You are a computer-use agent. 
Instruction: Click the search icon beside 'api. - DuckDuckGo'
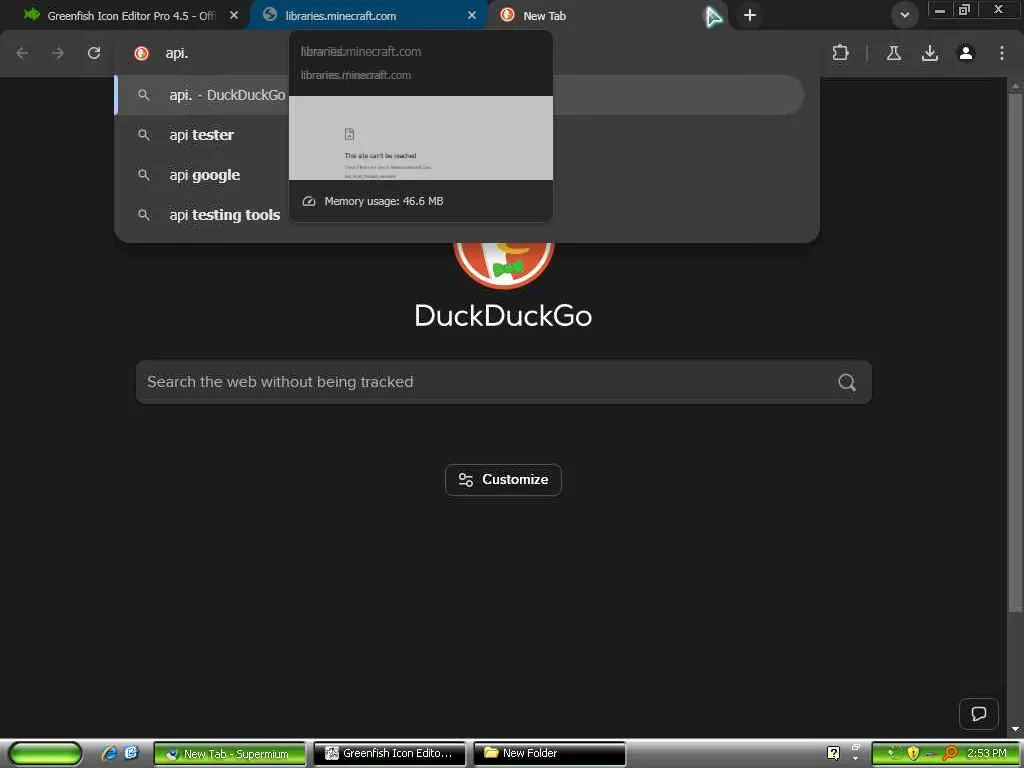144,95
